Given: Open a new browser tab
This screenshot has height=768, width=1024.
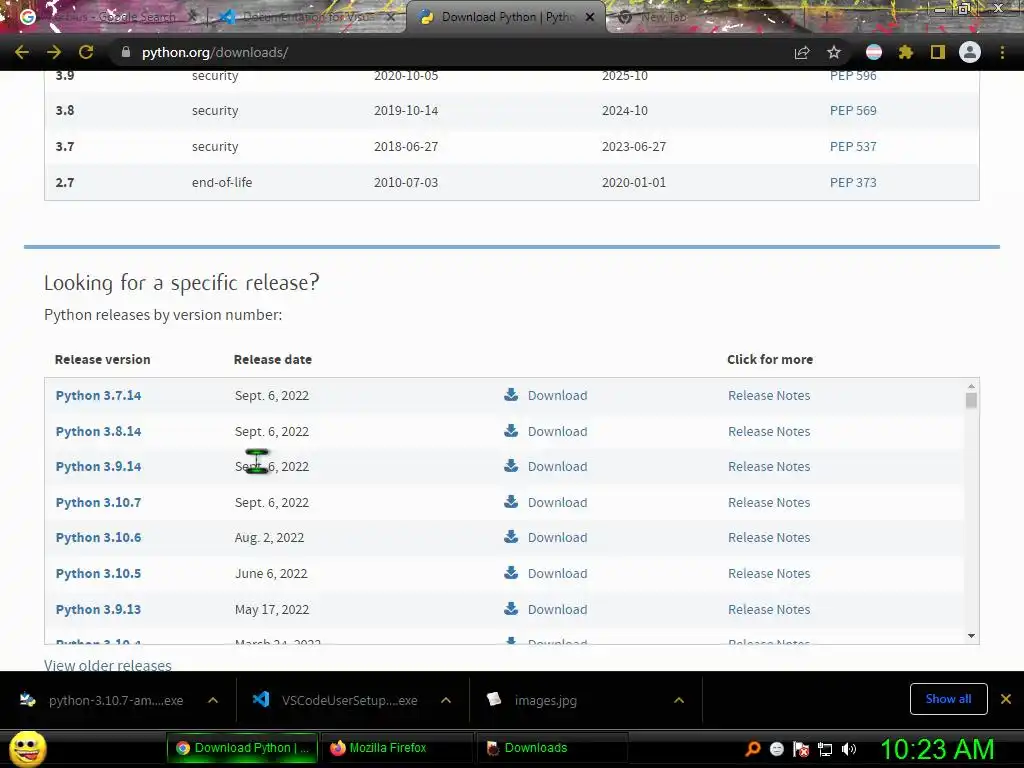Looking at the screenshot, I should [825, 17].
